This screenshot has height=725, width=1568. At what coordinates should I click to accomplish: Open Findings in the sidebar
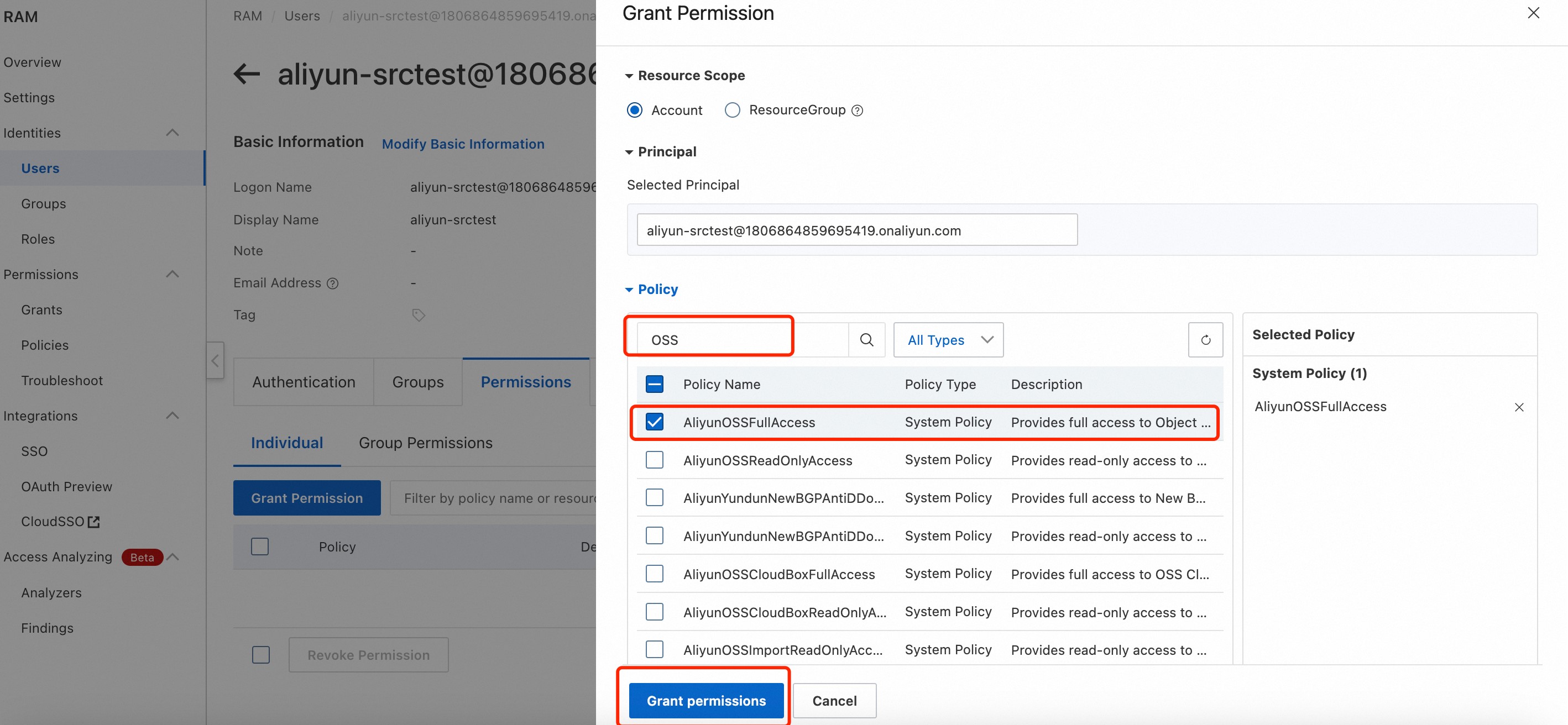pyautogui.click(x=48, y=628)
